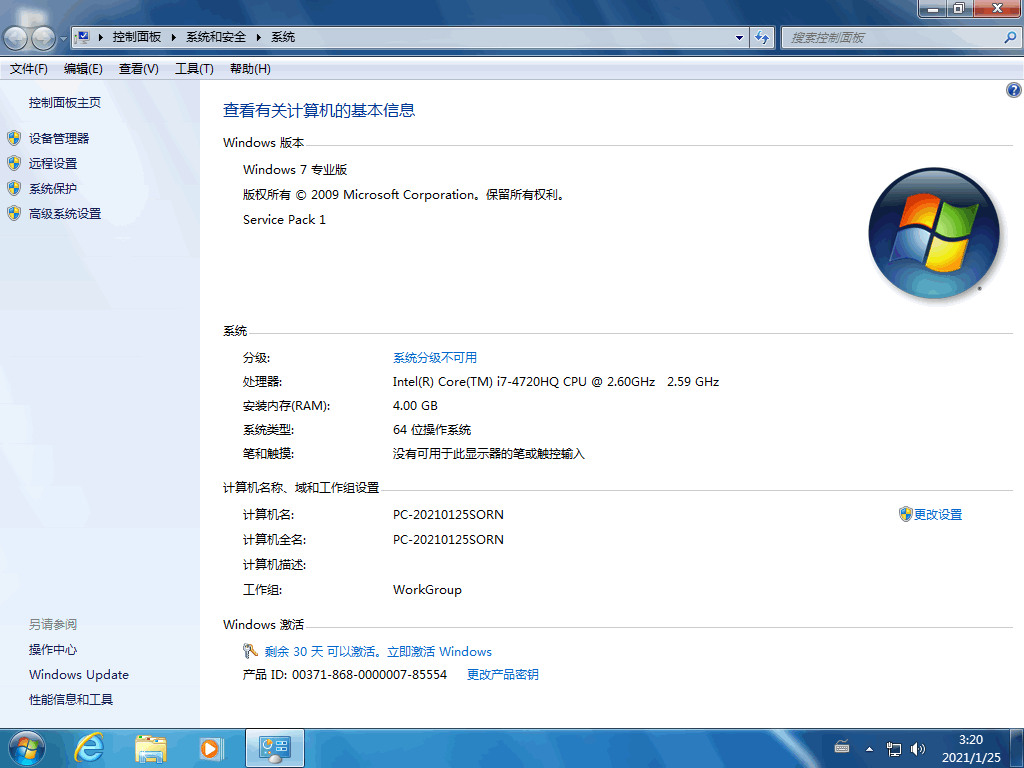Screen dimensions: 1024x768
Task: Click the Back navigation arrow
Action: click(16, 38)
